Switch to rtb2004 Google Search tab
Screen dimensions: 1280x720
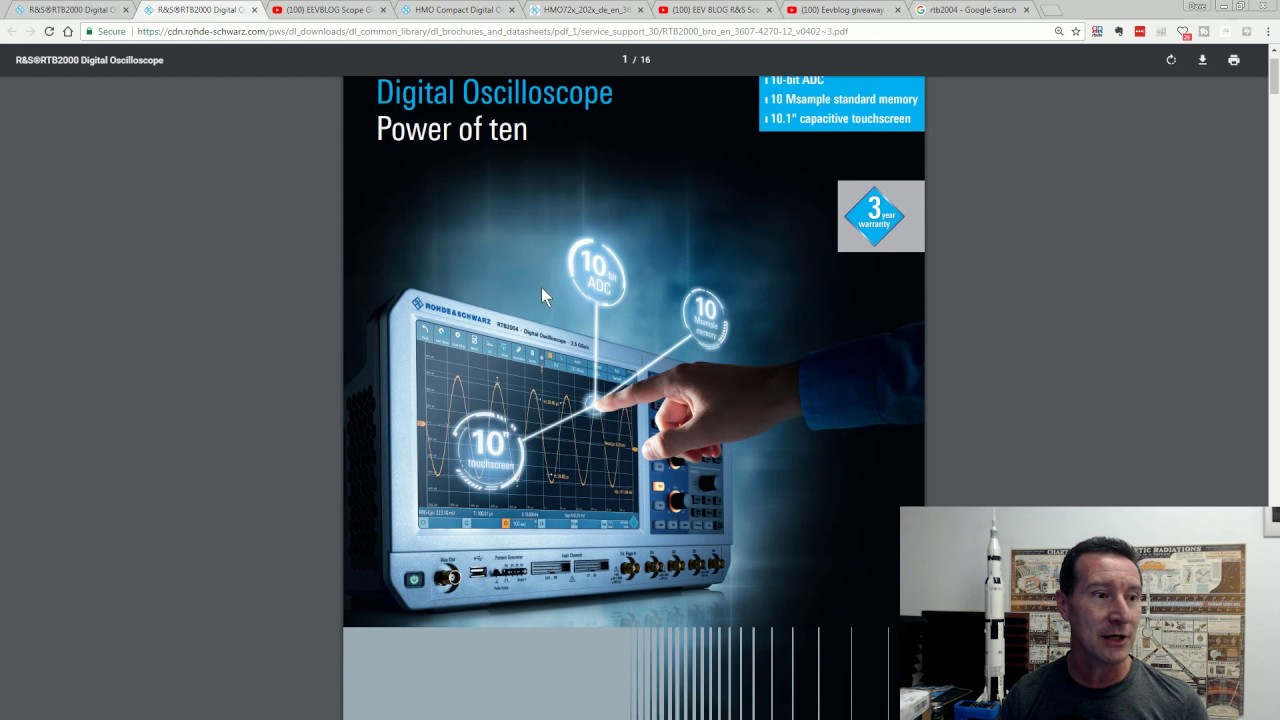pos(972,10)
